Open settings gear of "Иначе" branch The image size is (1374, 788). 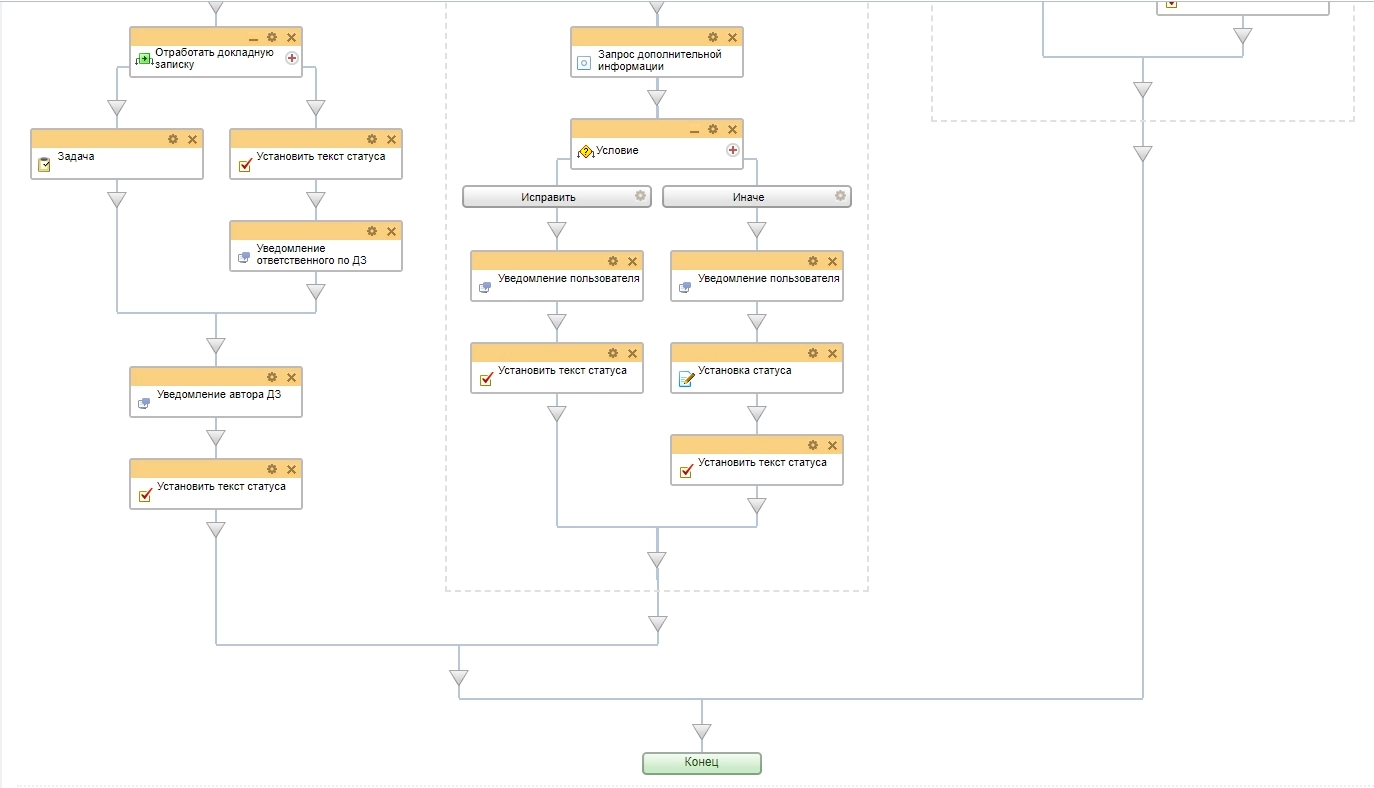pos(840,196)
